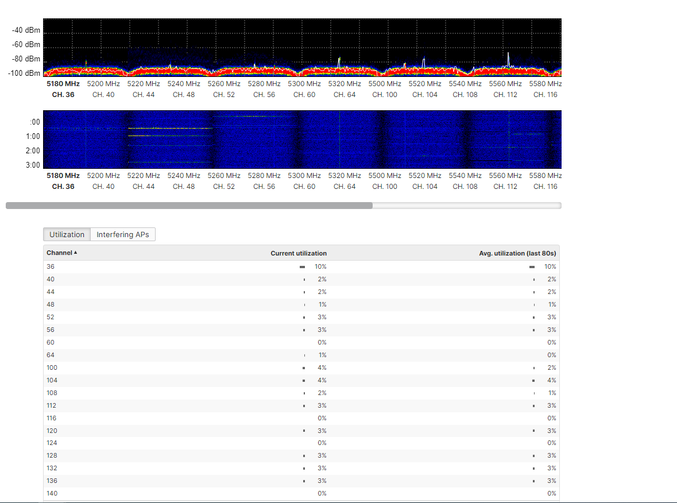Select the channel 36 table row
This screenshot has width=677, height=503.
point(301,267)
